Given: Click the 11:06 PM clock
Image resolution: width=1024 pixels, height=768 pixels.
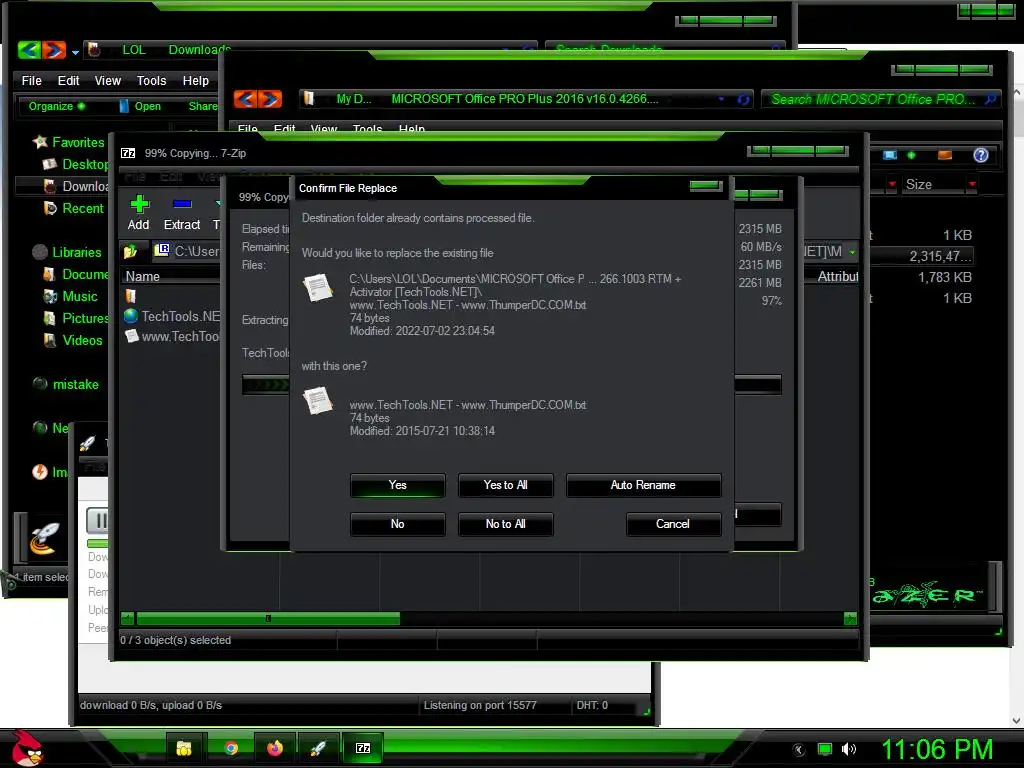Looking at the screenshot, I should [937, 749].
